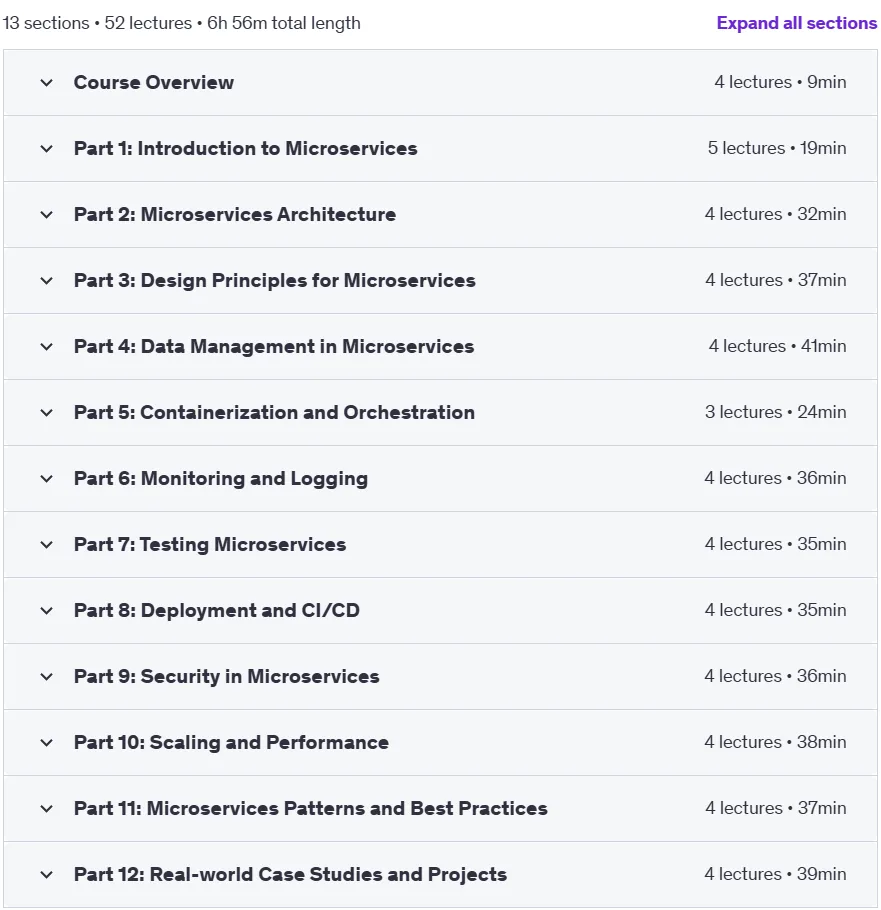
Task: Click Part 11: Microservices Patterns and Best Practices
Action: 310,808
